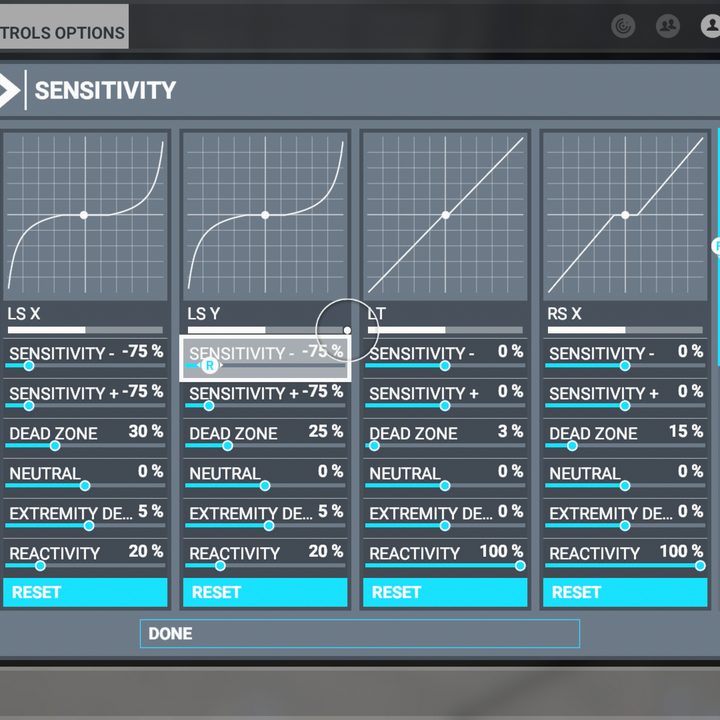Click the LS X input level bar
The width and height of the screenshot is (720, 720).
pos(85,330)
